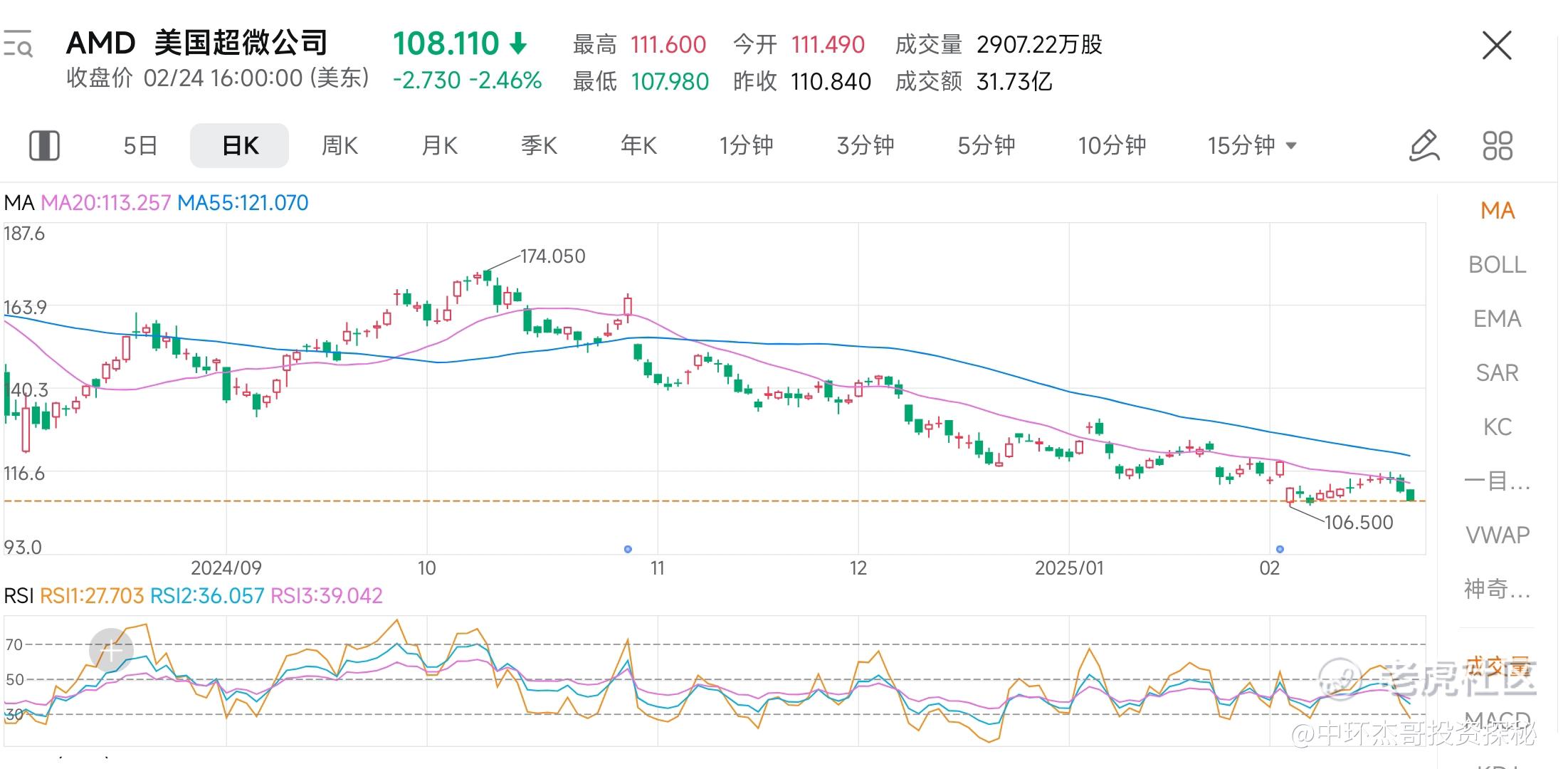
Task: Open the stock search list icon
Action: tap(19, 44)
